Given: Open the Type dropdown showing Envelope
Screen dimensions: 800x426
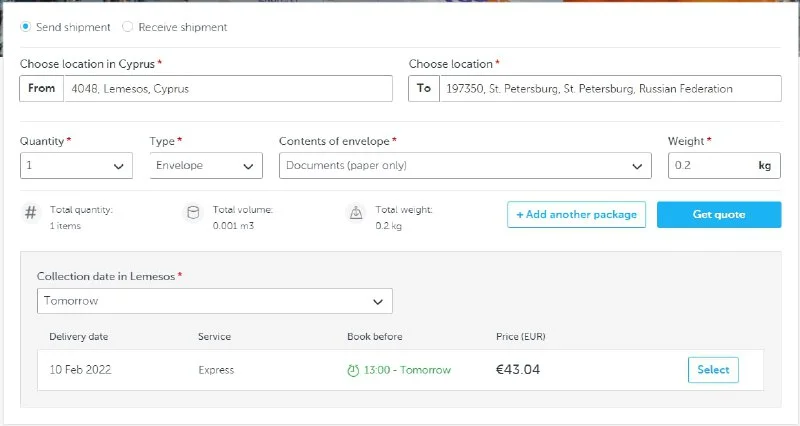Looking at the screenshot, I should (206, 166).
